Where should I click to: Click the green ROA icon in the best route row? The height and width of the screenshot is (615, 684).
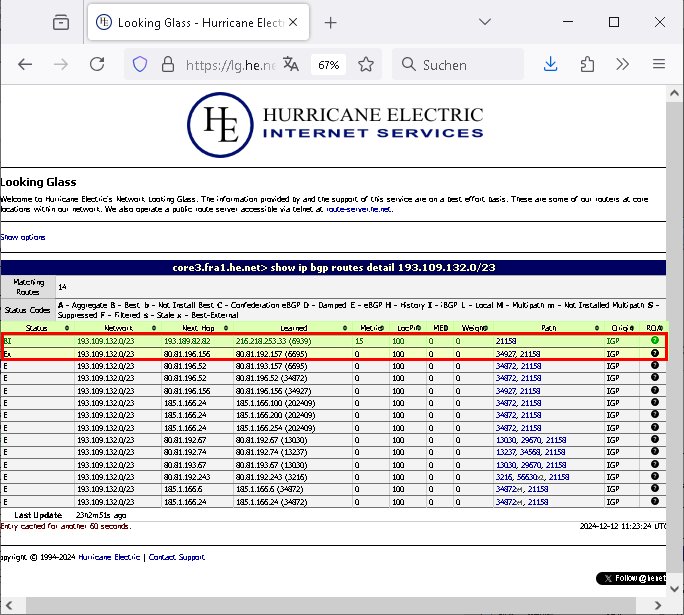point(655,341)
